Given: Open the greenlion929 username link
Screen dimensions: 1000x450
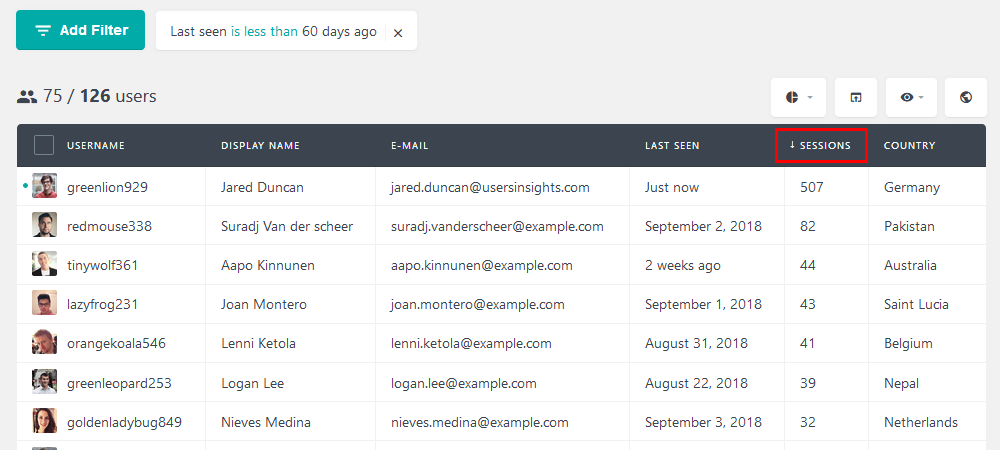Looking at the screenshot, I should coord(107,187).
